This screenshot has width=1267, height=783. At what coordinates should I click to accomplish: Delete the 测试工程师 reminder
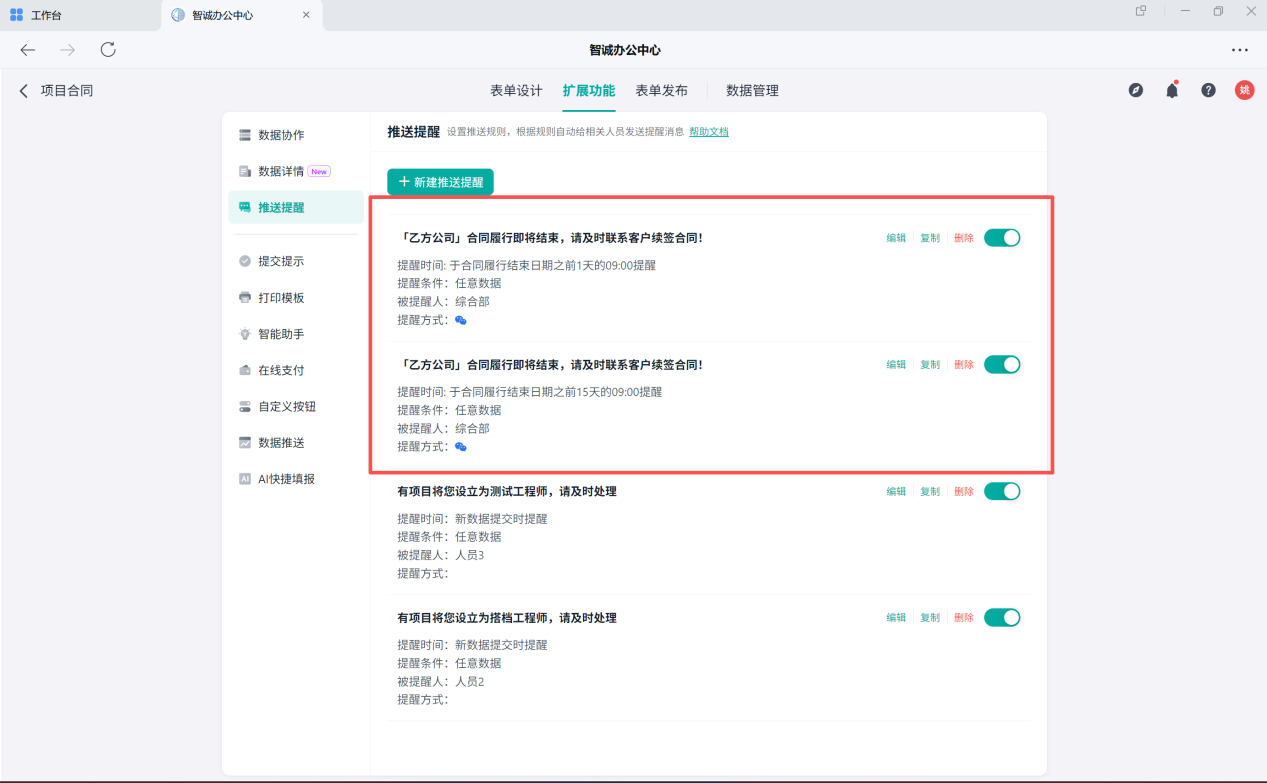click(x=964, y=492)
